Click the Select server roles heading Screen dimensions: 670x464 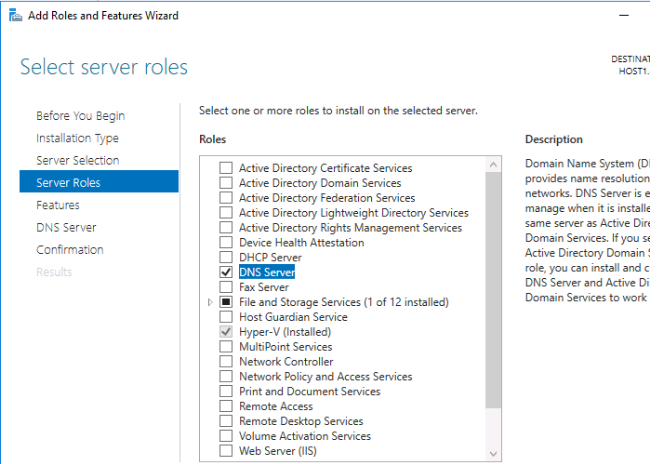point(104,67)
